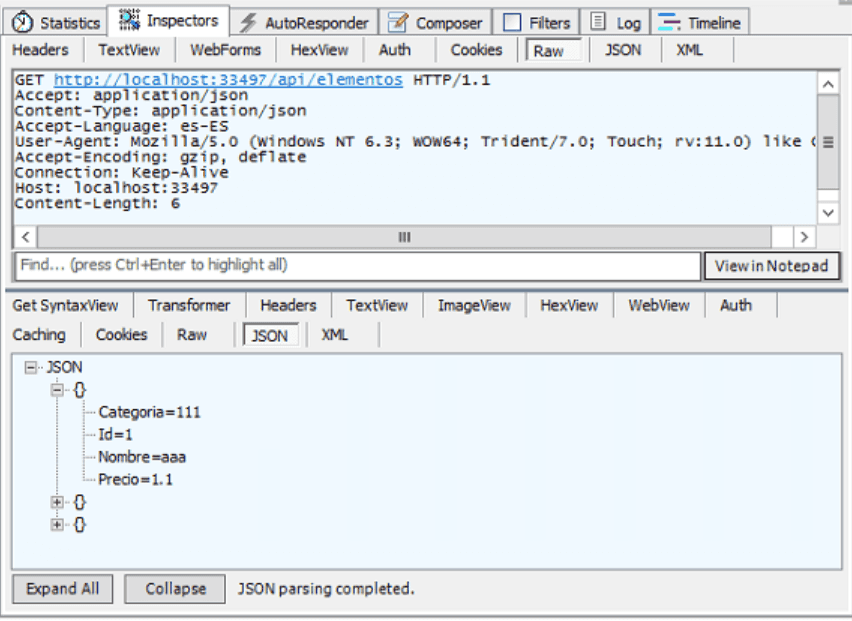Open the Composer tab
The width and height of the screenshot is (852, 621).
[435, 23]
